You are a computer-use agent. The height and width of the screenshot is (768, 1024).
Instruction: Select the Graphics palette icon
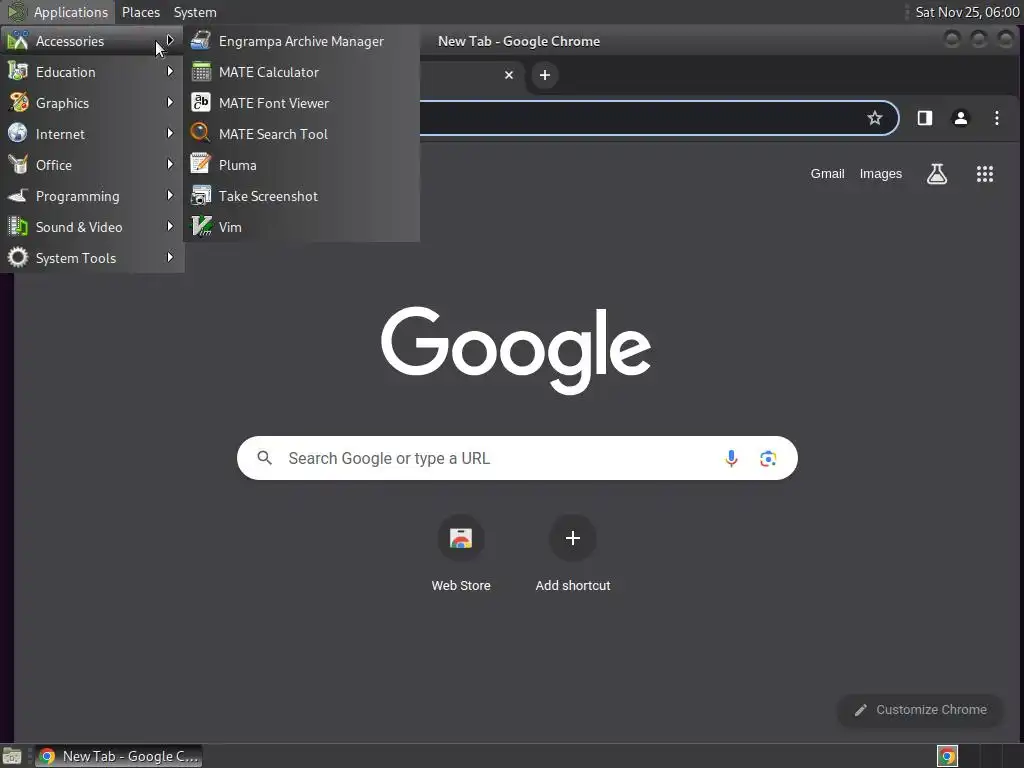coord(18,103)
